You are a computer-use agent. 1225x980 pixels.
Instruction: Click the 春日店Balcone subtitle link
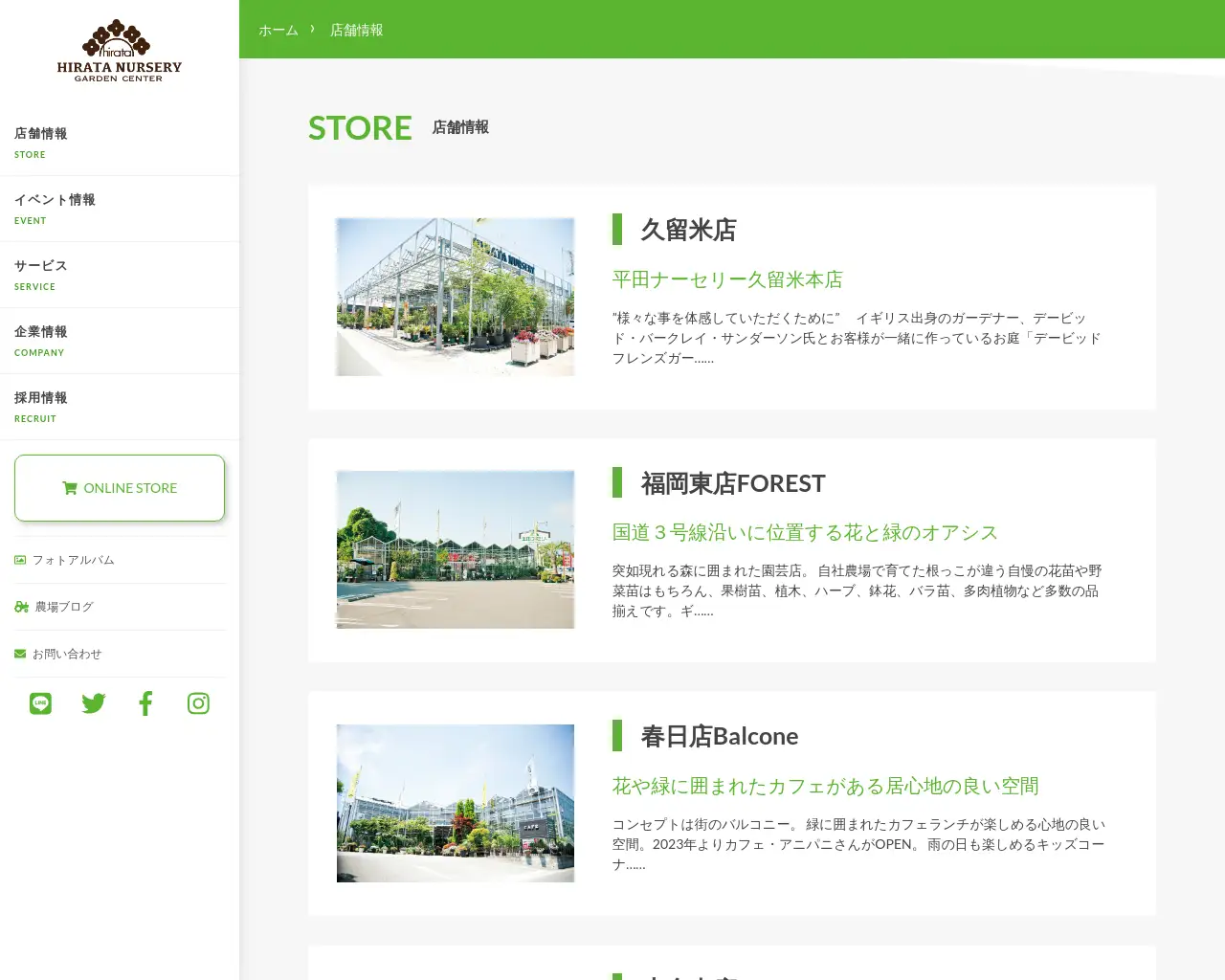(825, 785)
